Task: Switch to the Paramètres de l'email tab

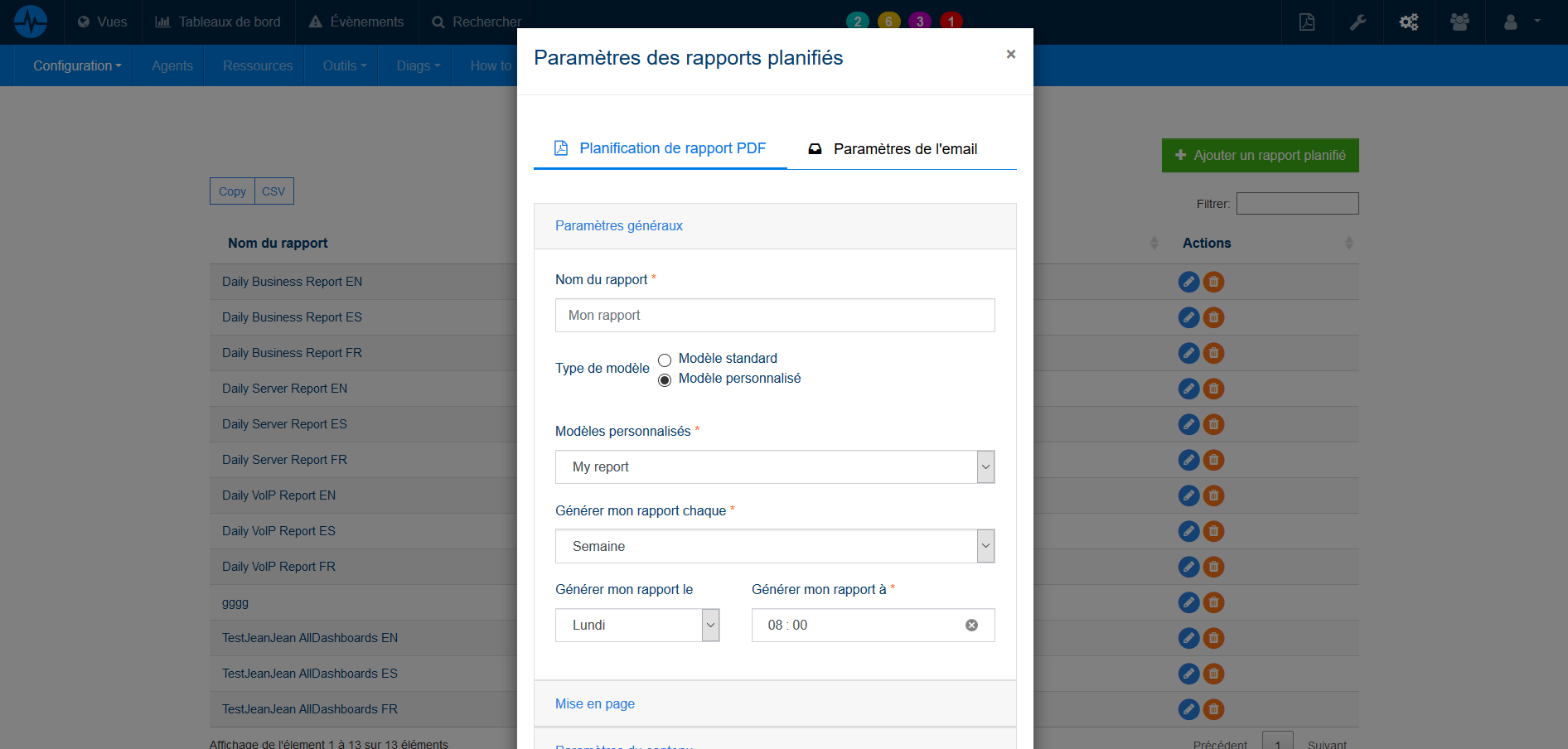Action: tap(905, 149)
